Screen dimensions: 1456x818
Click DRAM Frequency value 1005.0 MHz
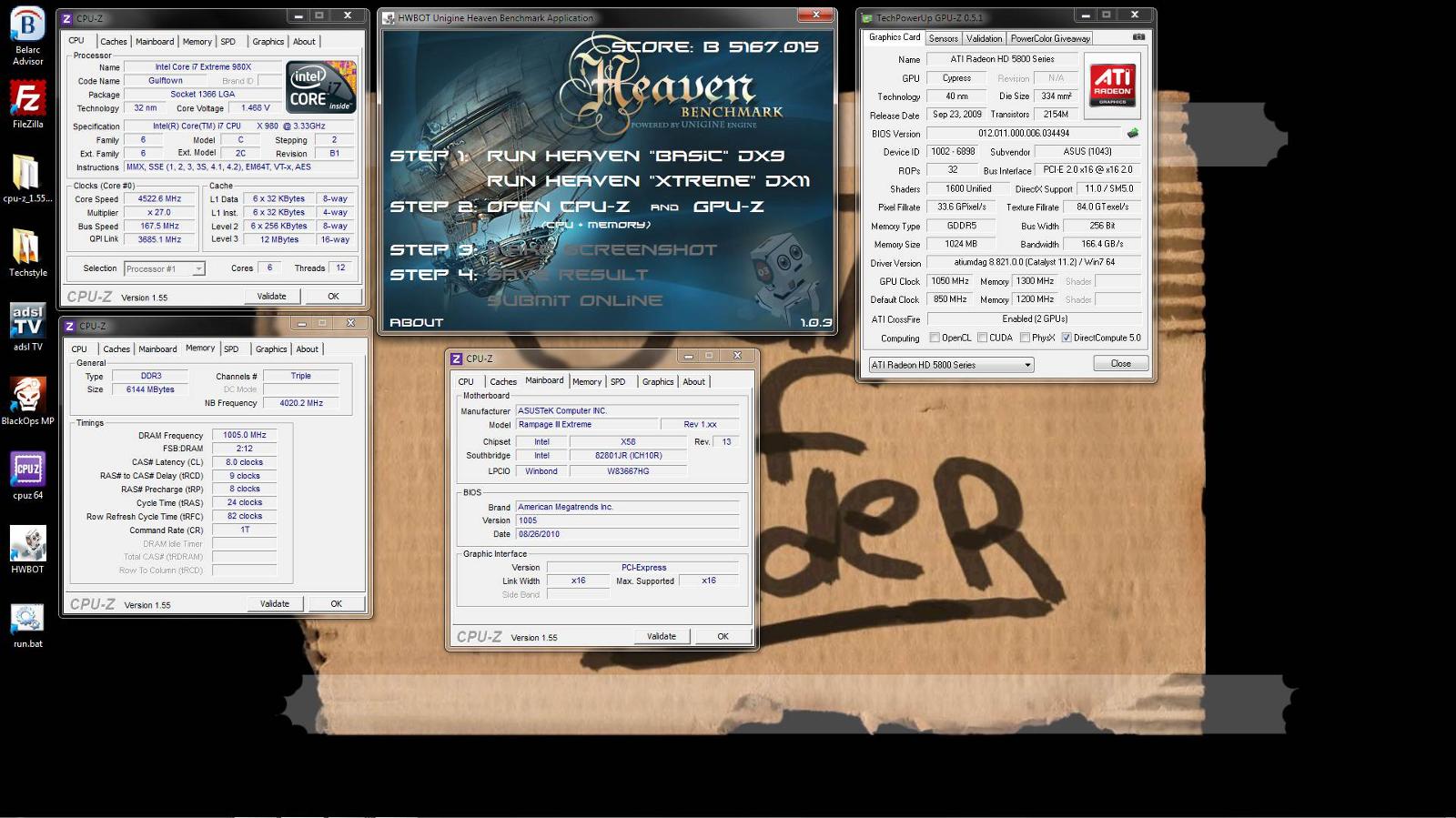pos(245,435)
